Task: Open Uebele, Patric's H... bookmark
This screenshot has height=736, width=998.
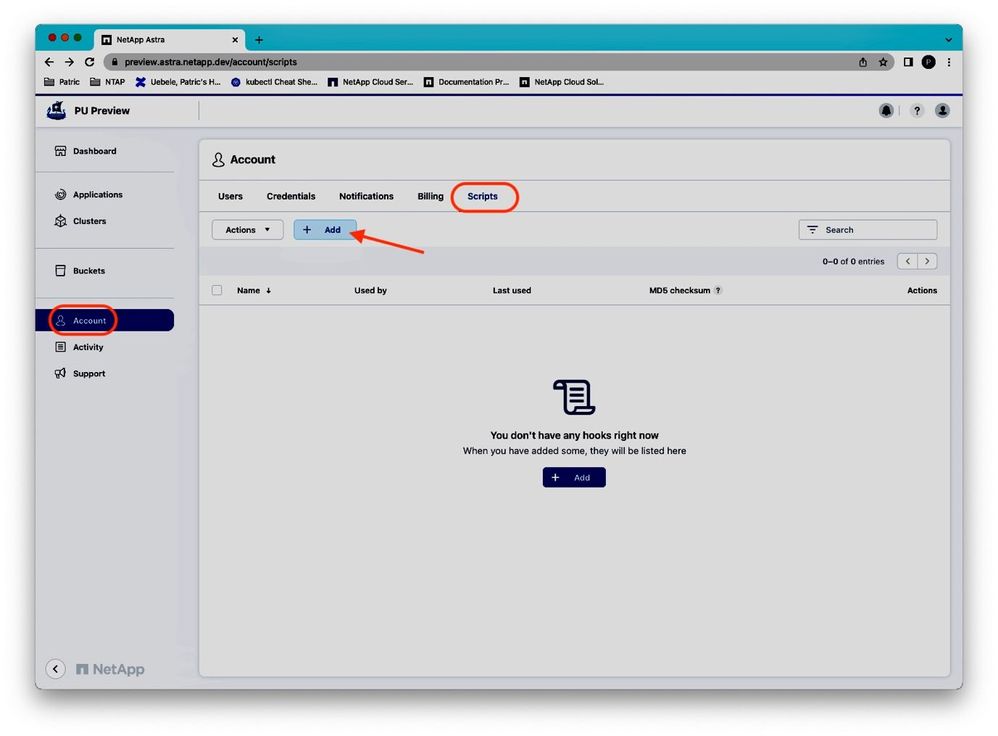Action: click(178, 81)
